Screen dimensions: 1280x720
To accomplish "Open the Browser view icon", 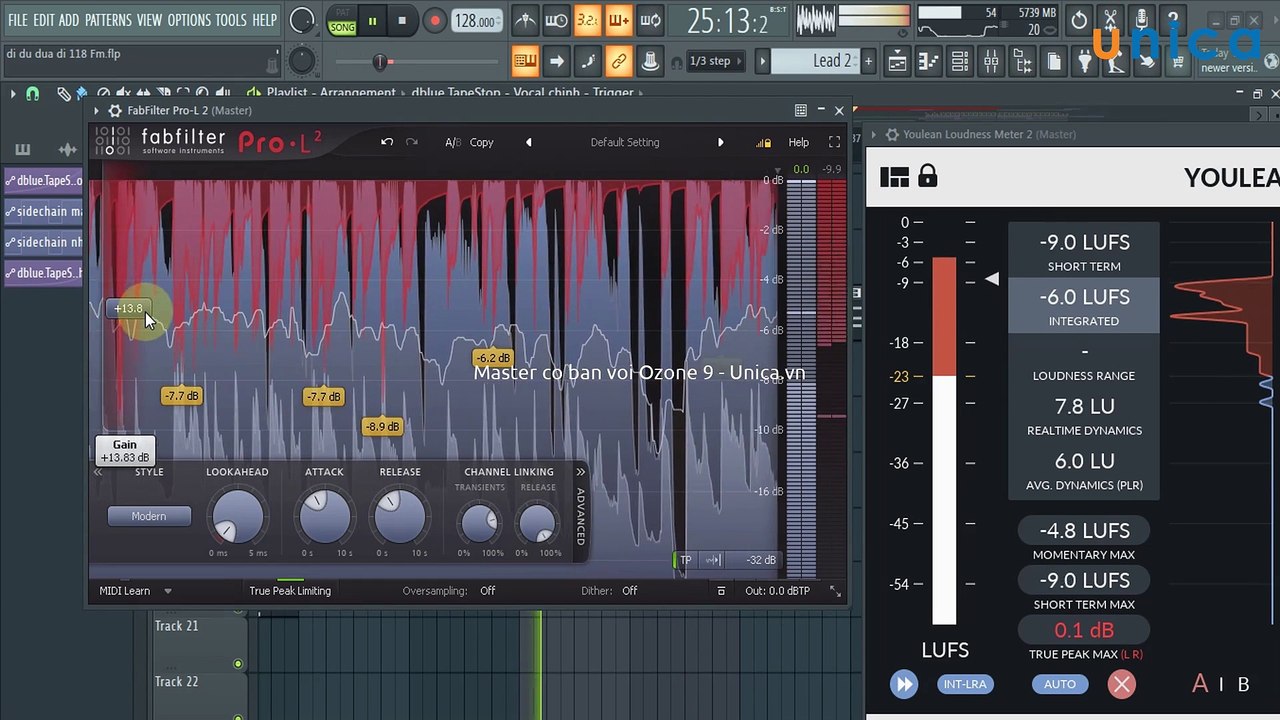I will click(1022, 62).
